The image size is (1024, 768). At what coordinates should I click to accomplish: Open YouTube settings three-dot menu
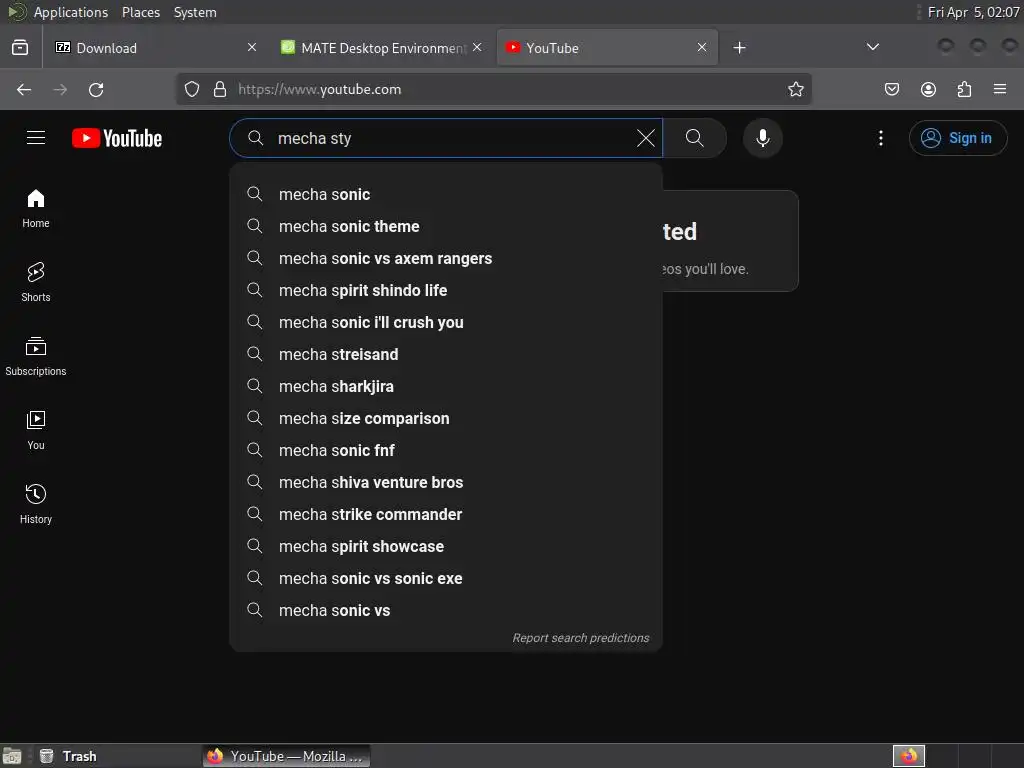(880, 138)
